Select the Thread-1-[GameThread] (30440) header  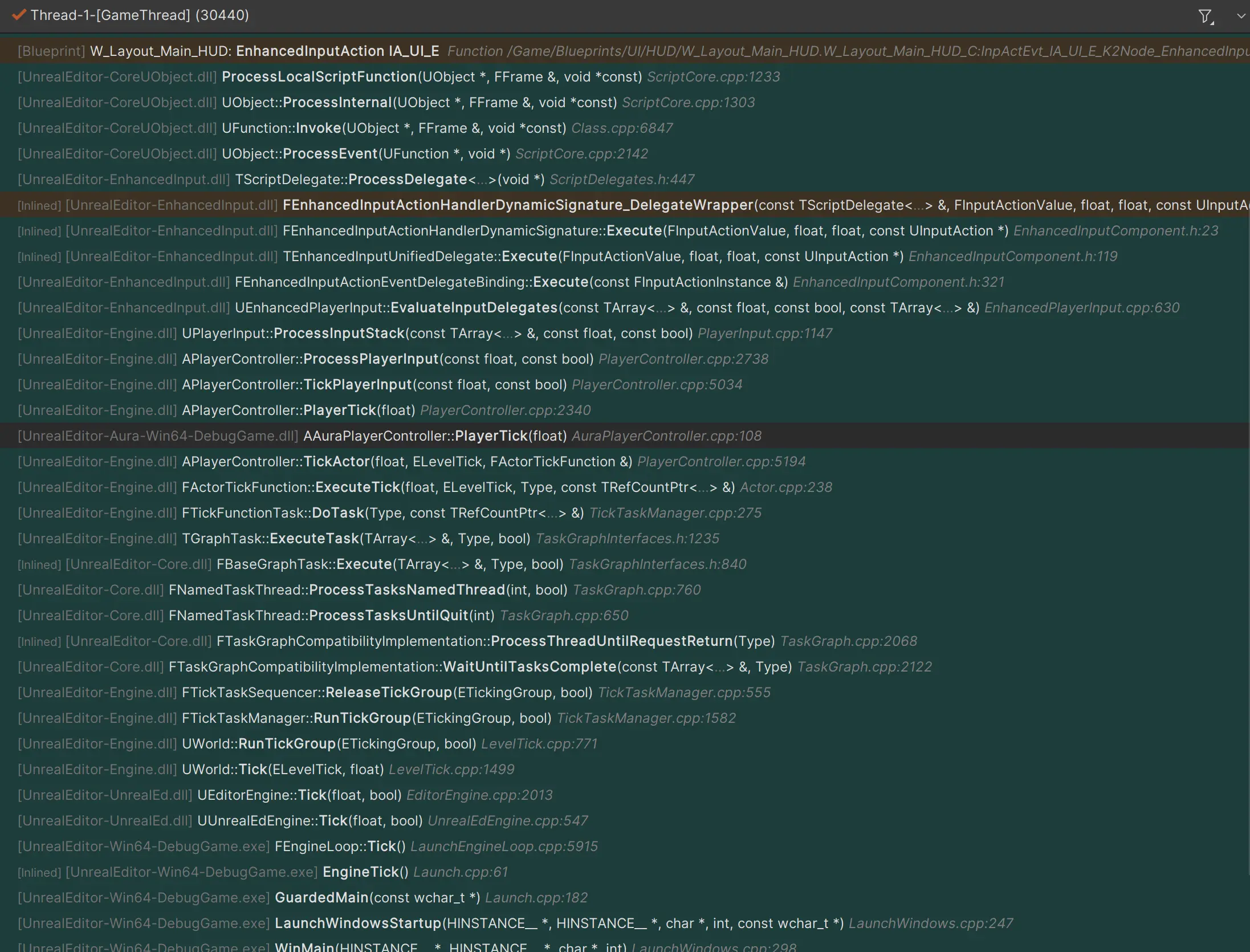[140, 15]
